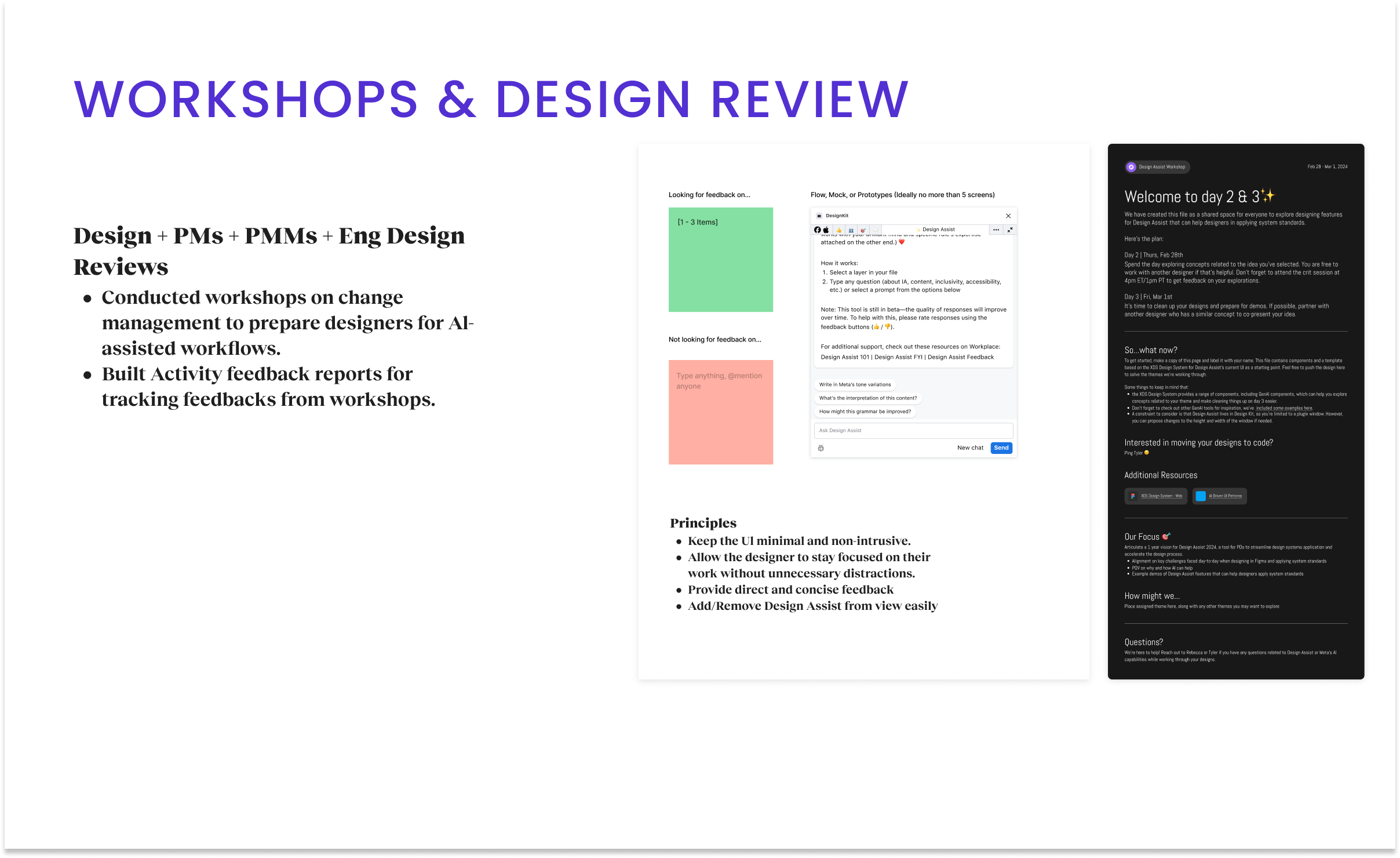Viewport: 1400px width, 858px height.
Task: Select 'How might this grammar be improved?' prompt
Action: [865, 412]
